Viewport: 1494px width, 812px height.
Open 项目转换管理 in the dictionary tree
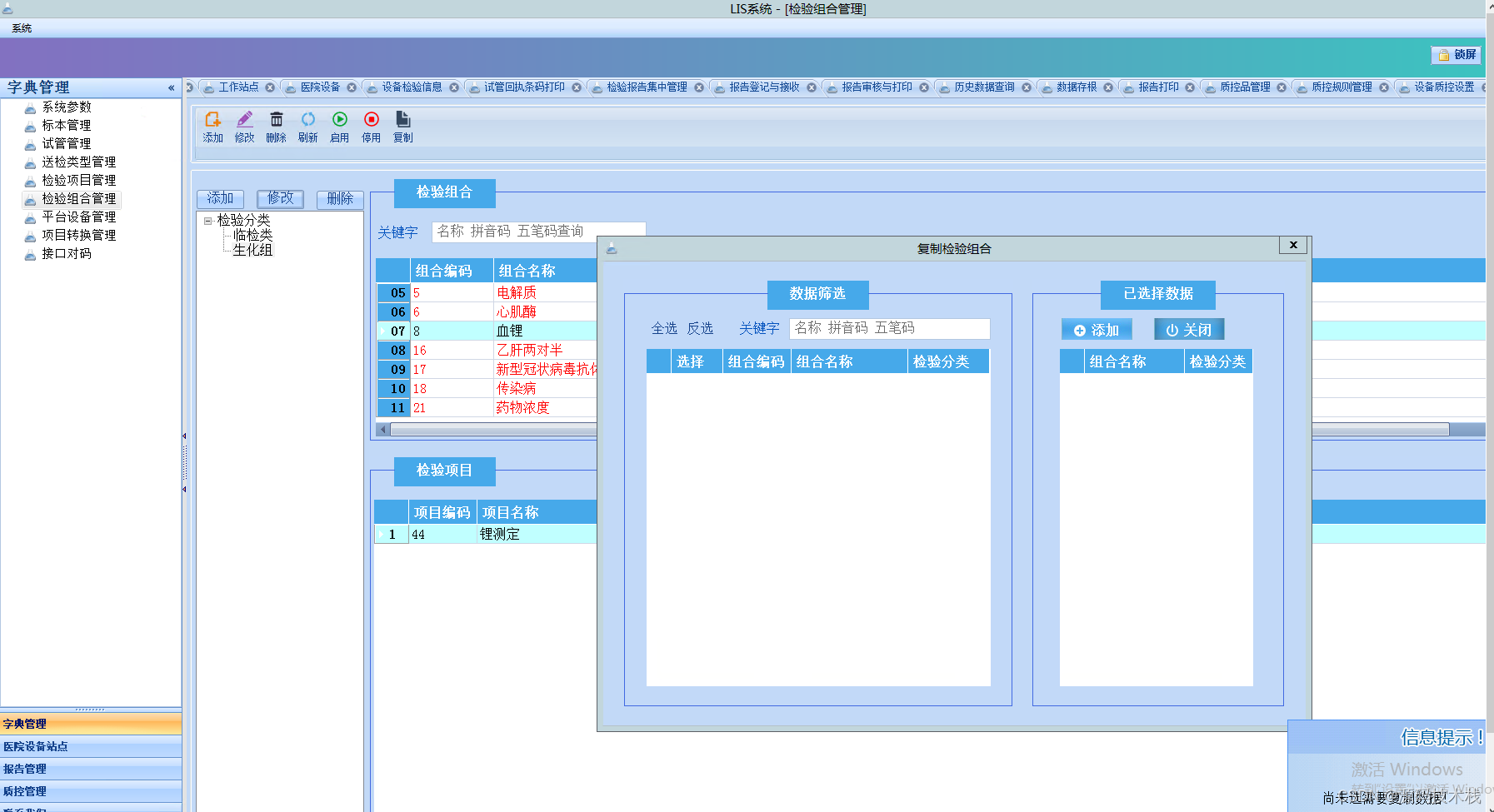coord(79,236)
